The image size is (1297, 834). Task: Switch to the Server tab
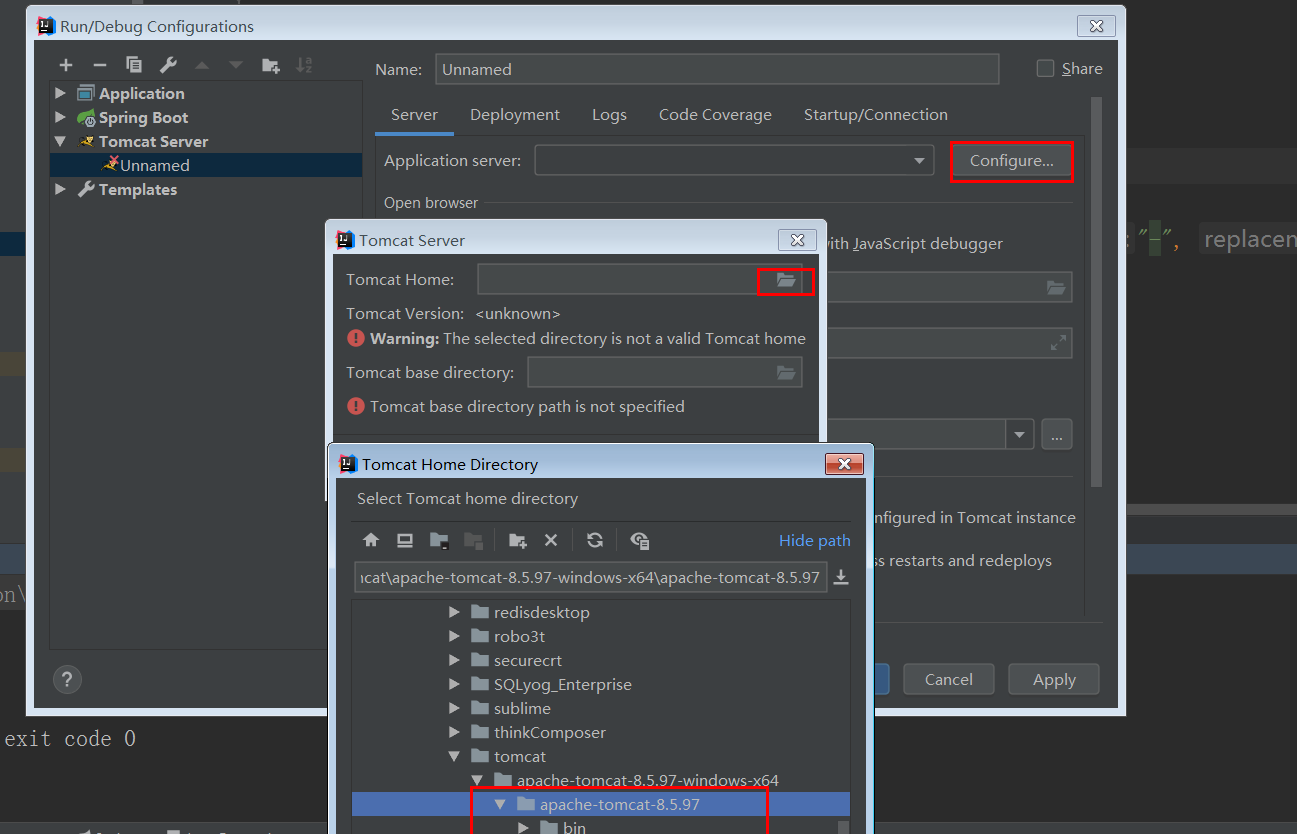[x=414, y=115]
